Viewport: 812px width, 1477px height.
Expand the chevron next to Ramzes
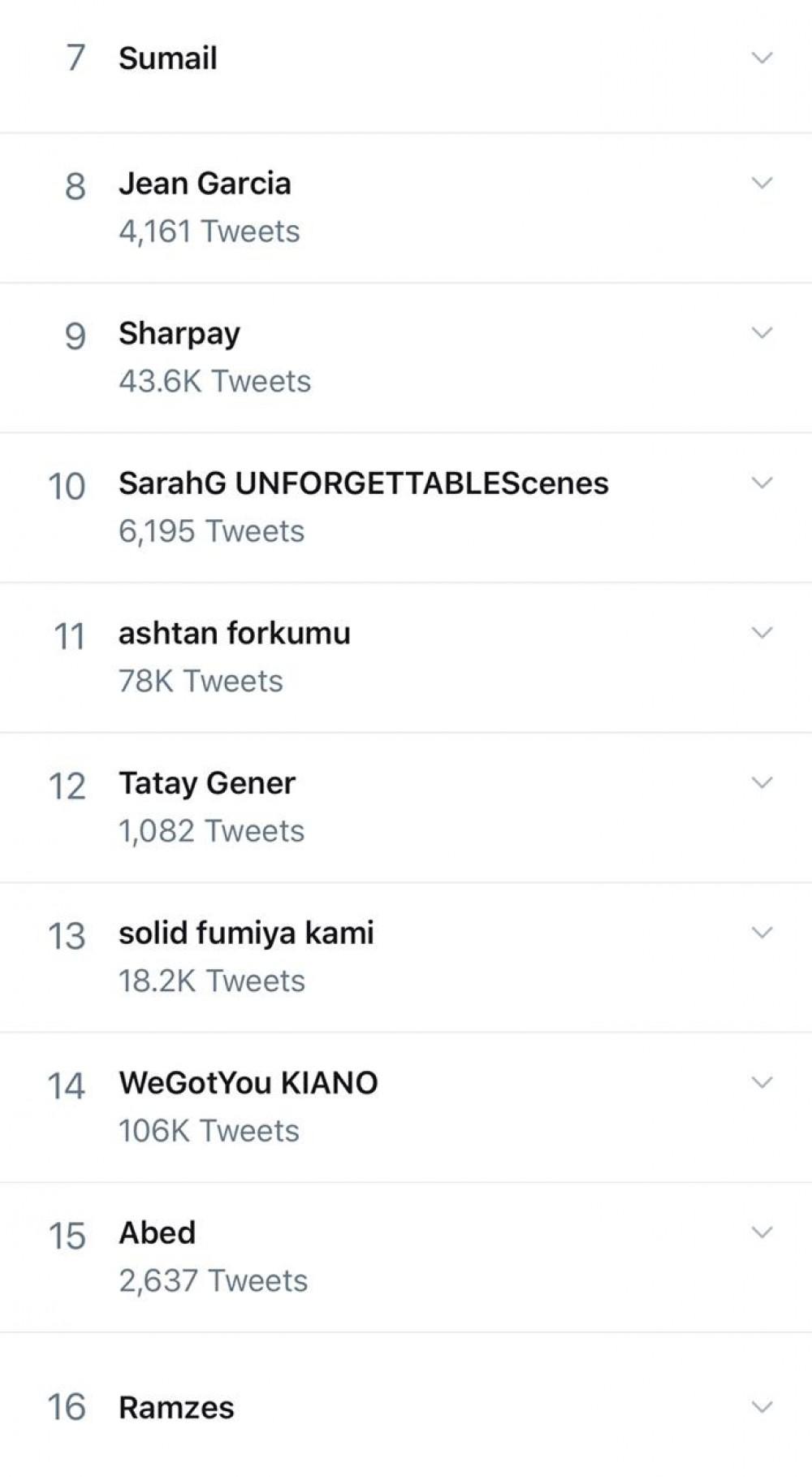[x=762, y=1406]
